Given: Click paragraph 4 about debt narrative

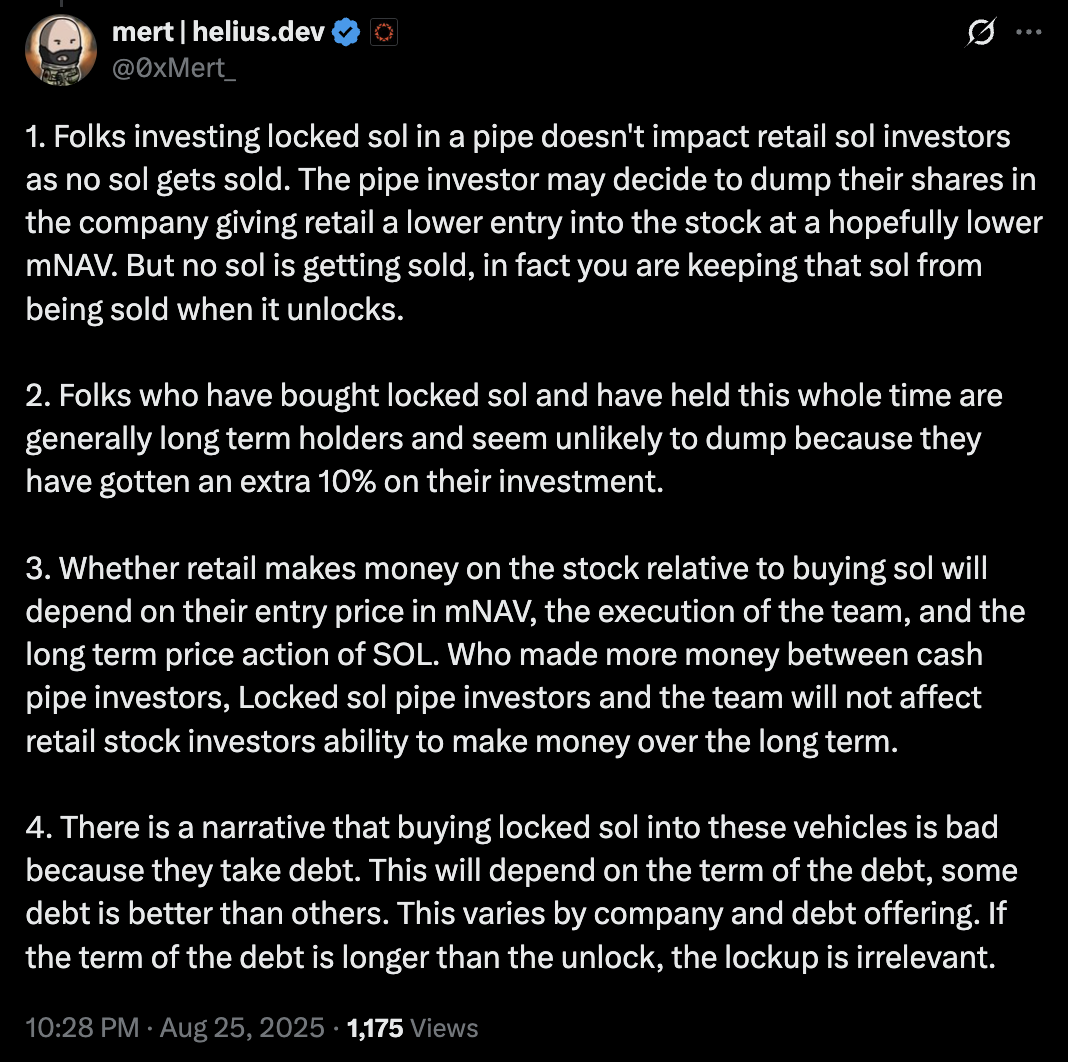Looking at the screenshot, I should [520, 892].
